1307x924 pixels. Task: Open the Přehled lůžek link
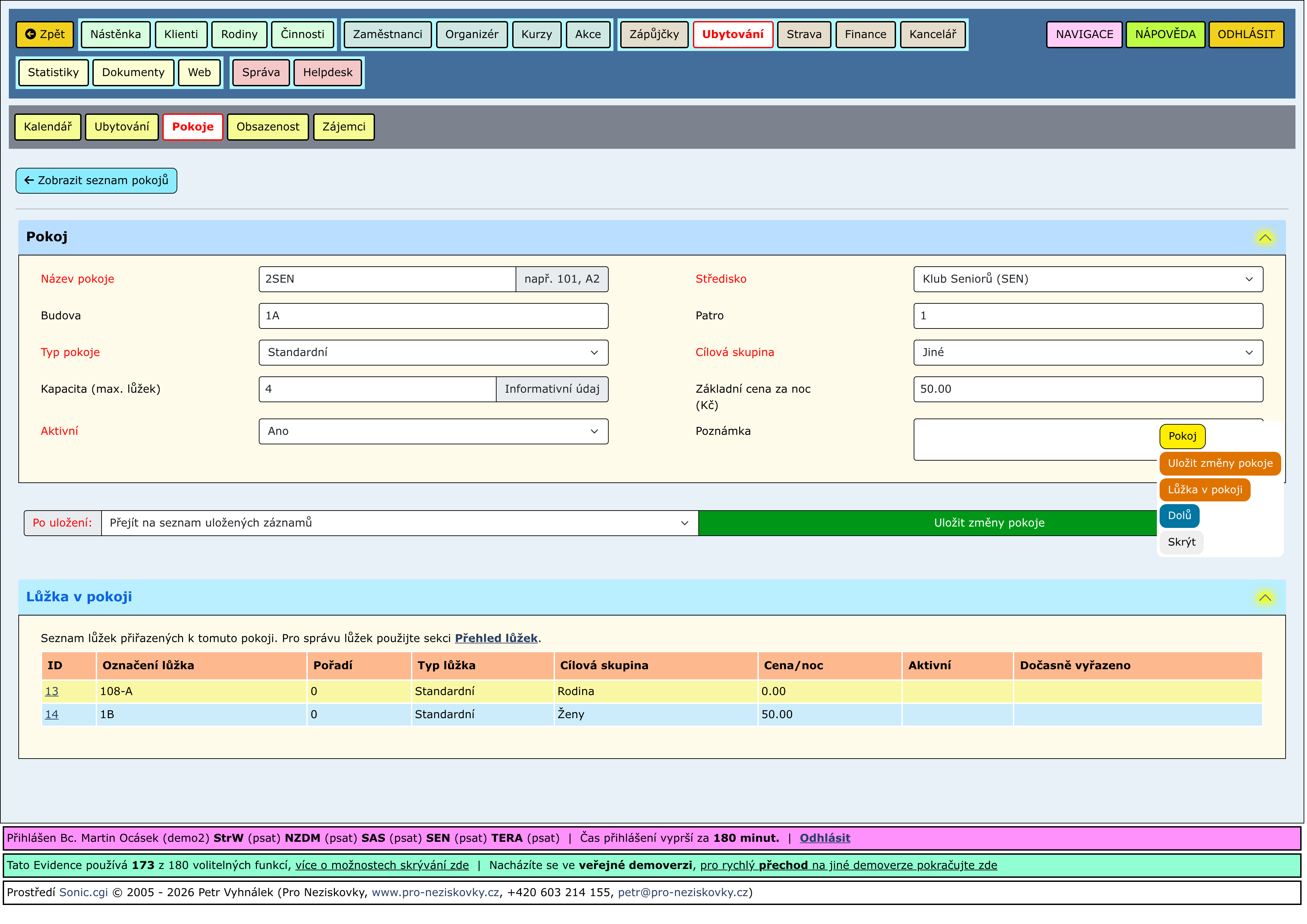click(x=496, y=638)
